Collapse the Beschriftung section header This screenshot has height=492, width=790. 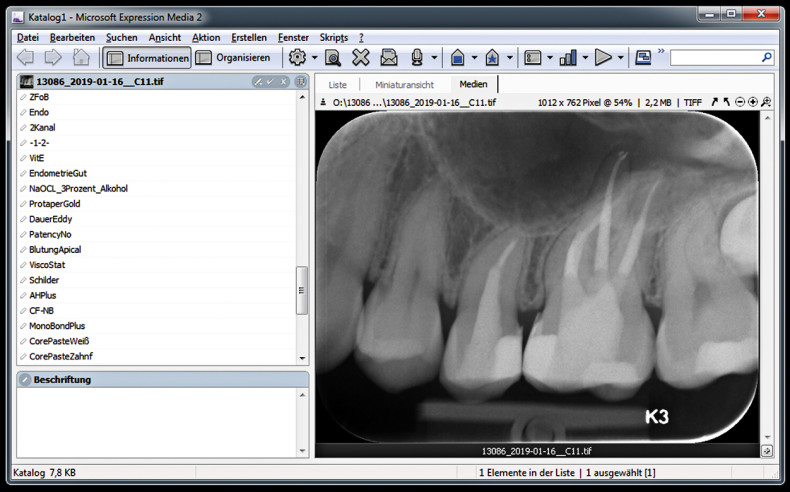(163, 380)
